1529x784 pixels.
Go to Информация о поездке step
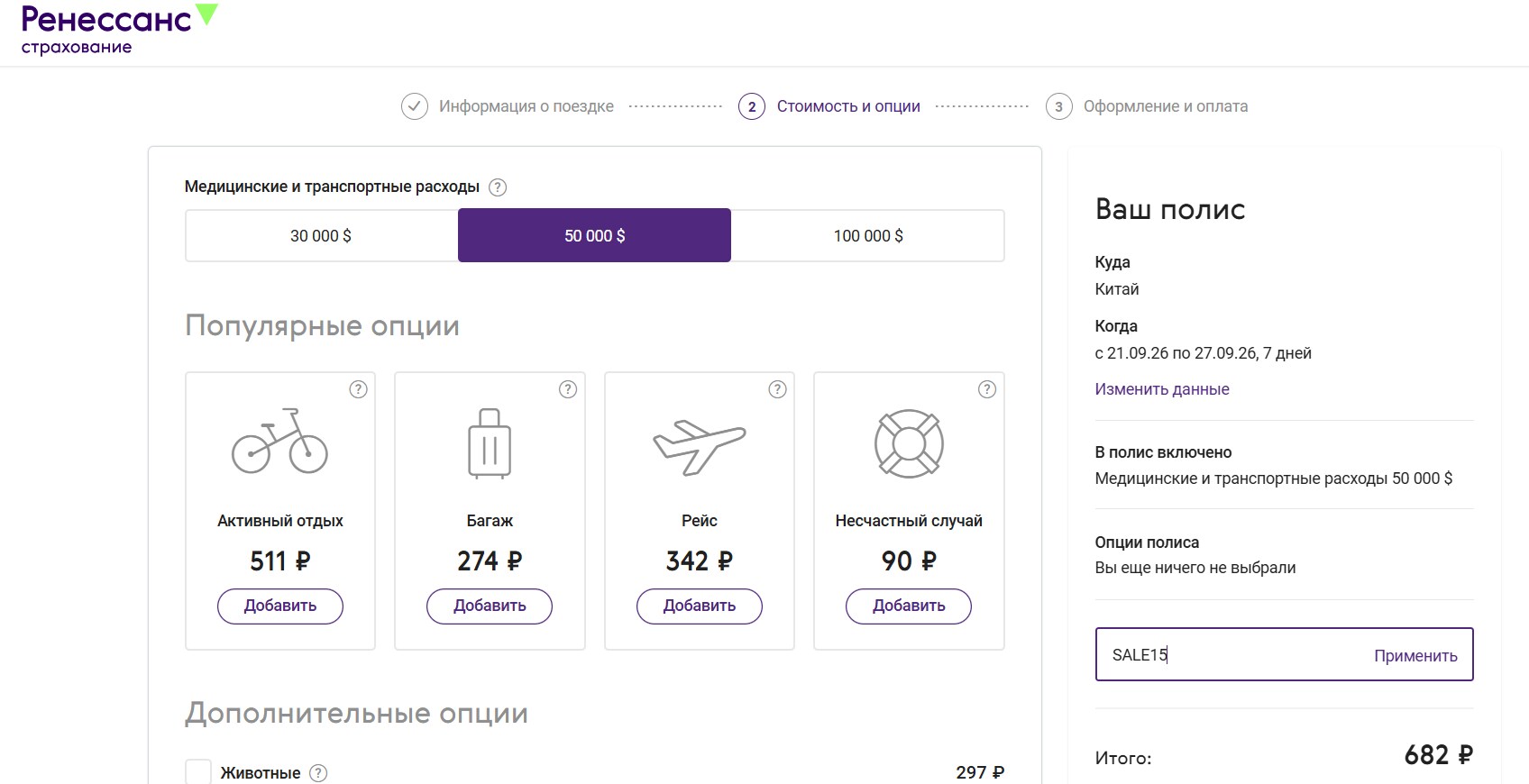pos(526,106)
